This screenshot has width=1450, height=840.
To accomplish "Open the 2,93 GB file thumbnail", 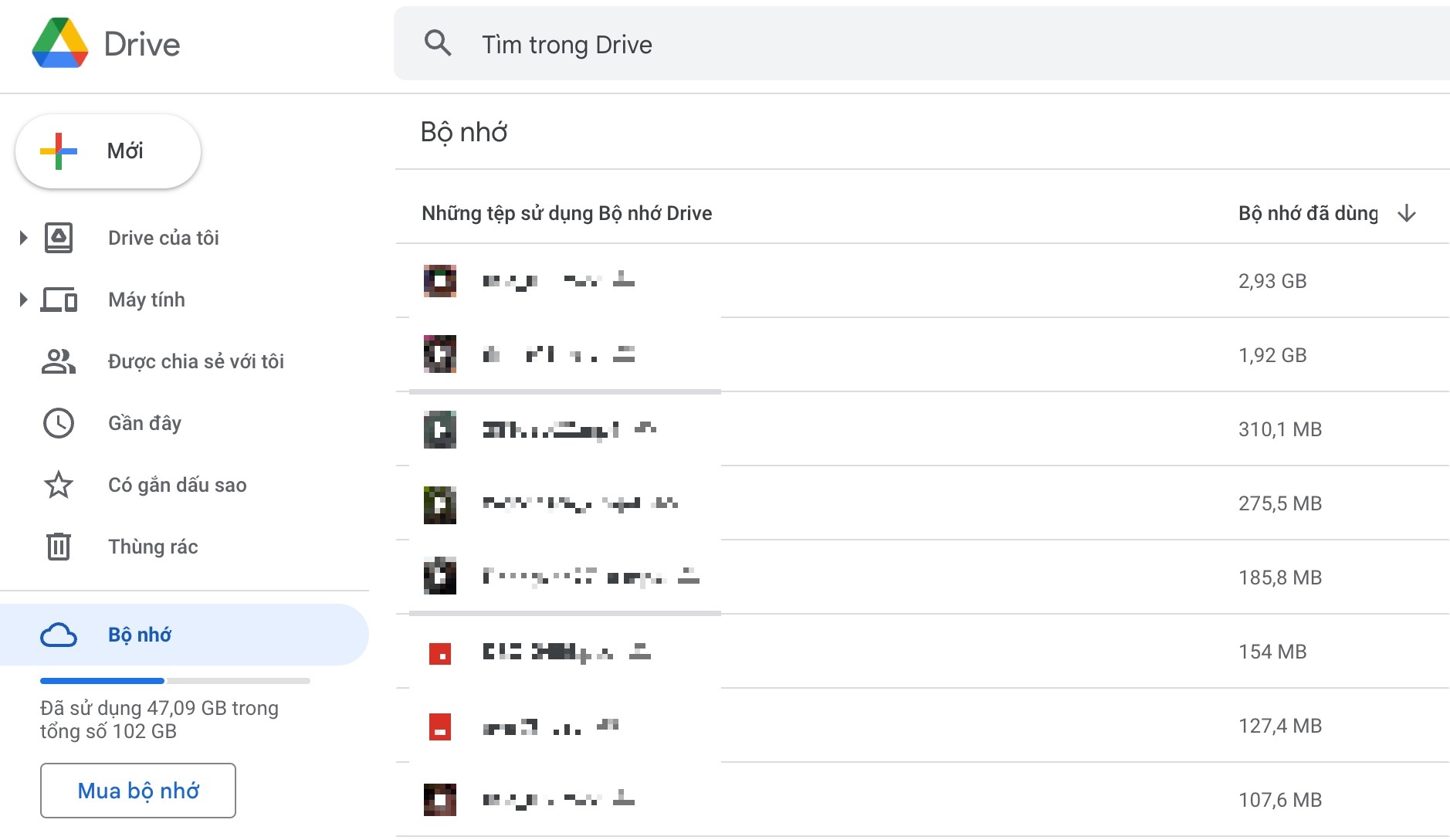I will 439,280.
